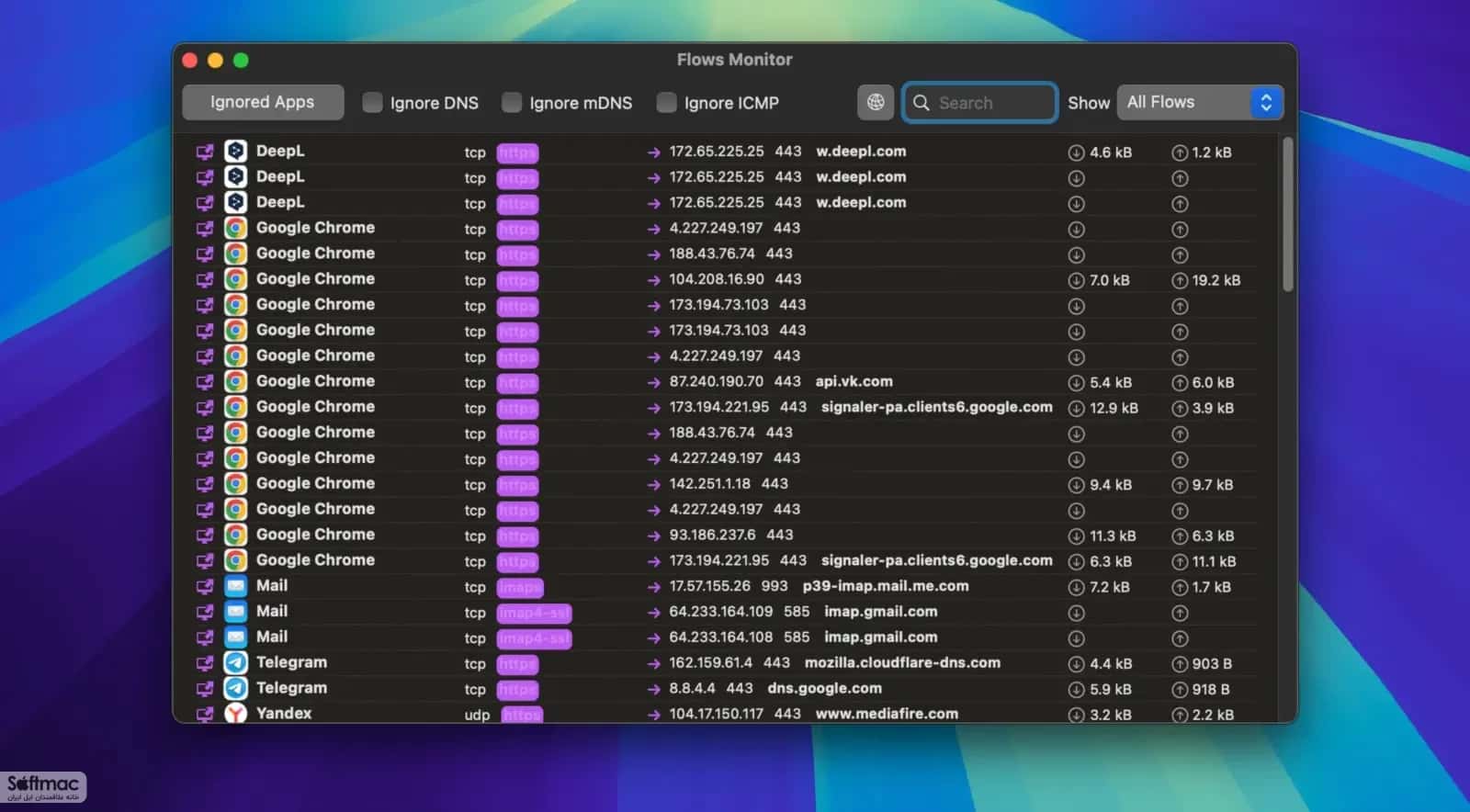Click the https tag in the Yandex row
Screen dimensions: 1470x812
(522, 714)
